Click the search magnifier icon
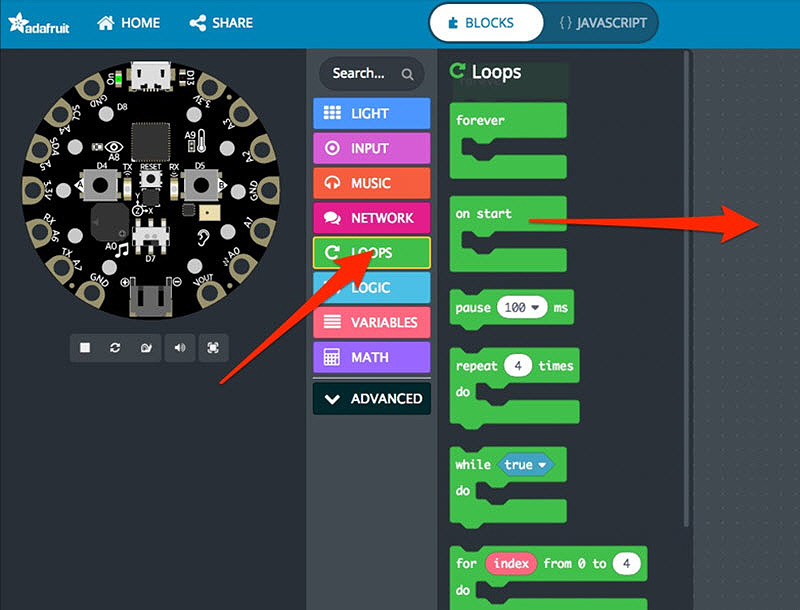Viewport: 800px width, 610px height. [x=406, y=73]
